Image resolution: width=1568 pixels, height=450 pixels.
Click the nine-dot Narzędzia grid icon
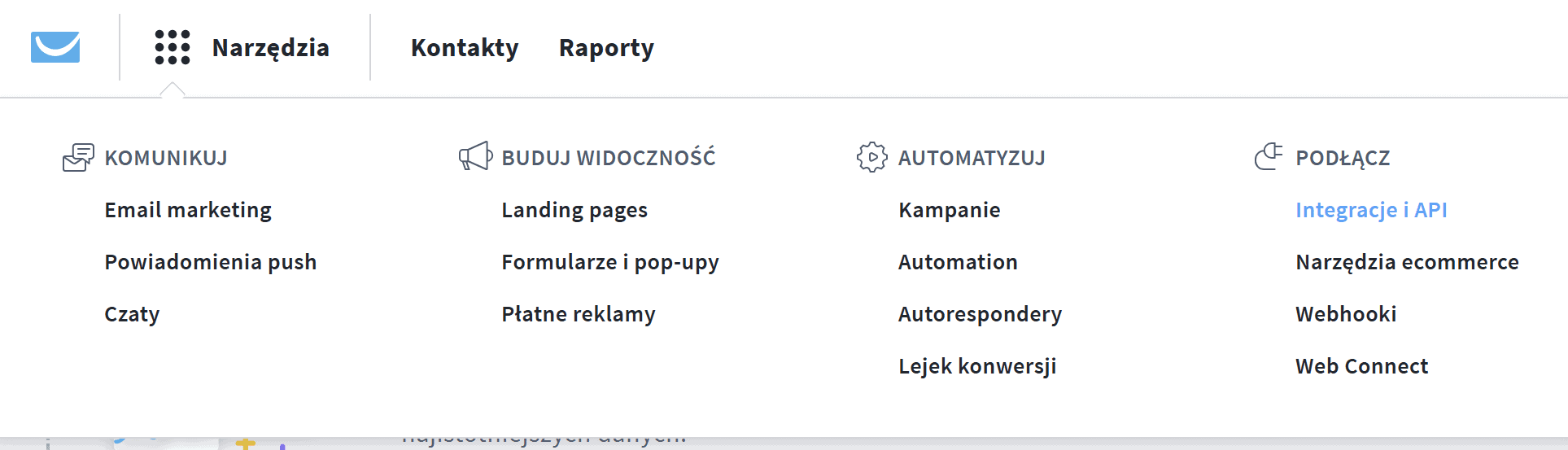tap(173, 47)
